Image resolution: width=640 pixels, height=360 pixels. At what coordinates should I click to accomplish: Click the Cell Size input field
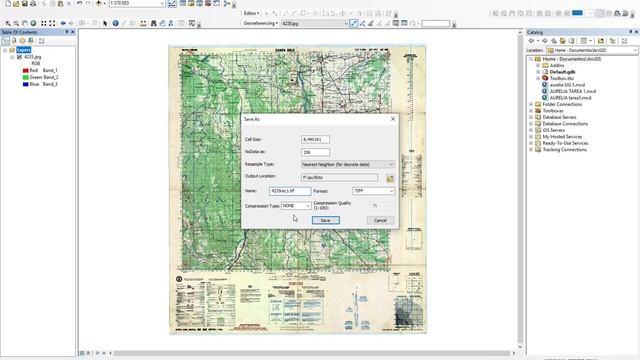tap(315, 140)
